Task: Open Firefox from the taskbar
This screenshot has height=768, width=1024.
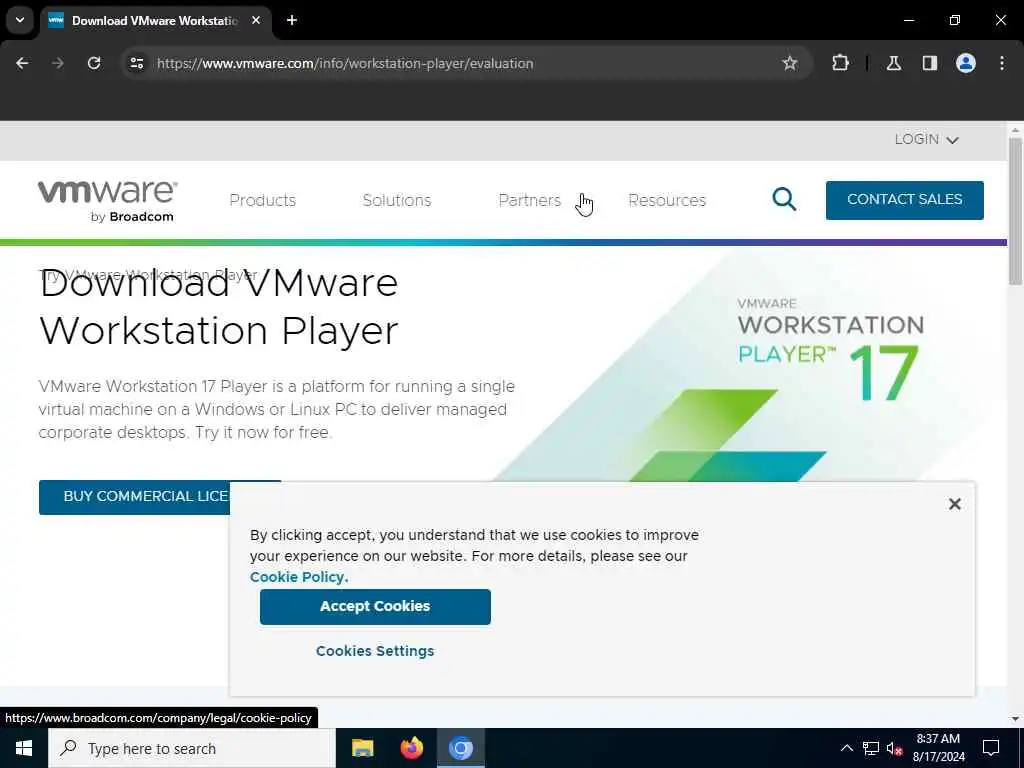Action: [x=411, y=748]
